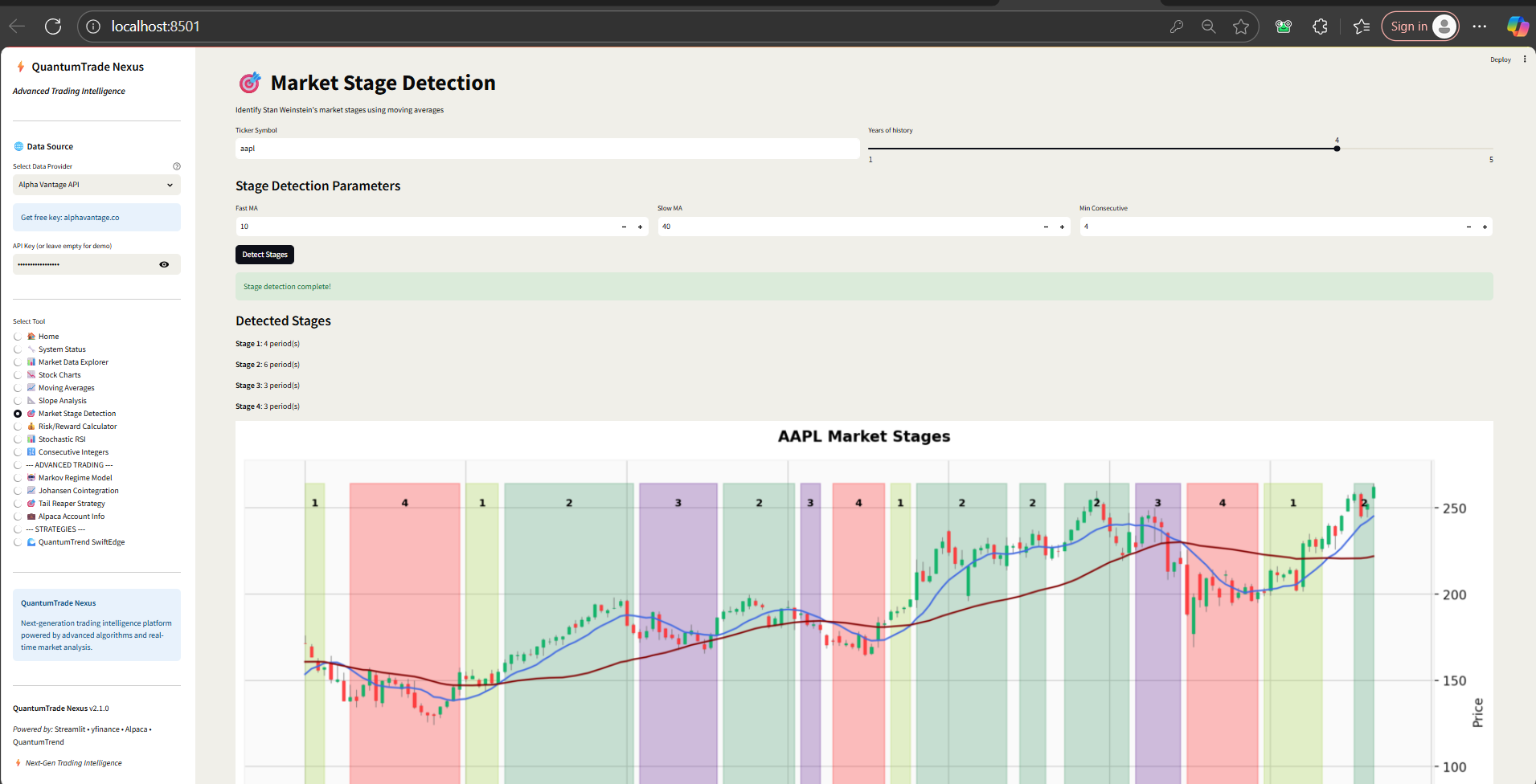The height and width of the screenshot is (784, 1536).
Task: Click the Deploy button
Action: point(1500,59)
